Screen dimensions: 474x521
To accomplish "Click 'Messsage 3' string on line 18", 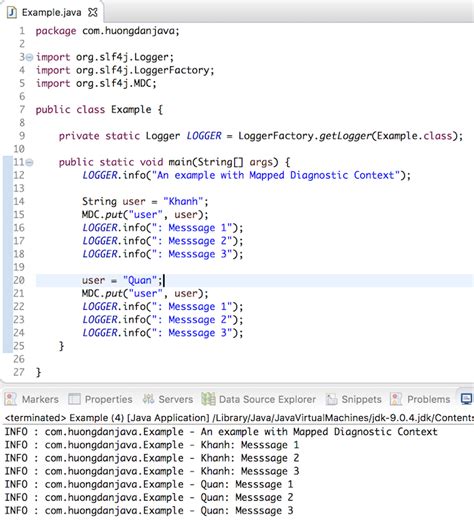I will point(195,254).
